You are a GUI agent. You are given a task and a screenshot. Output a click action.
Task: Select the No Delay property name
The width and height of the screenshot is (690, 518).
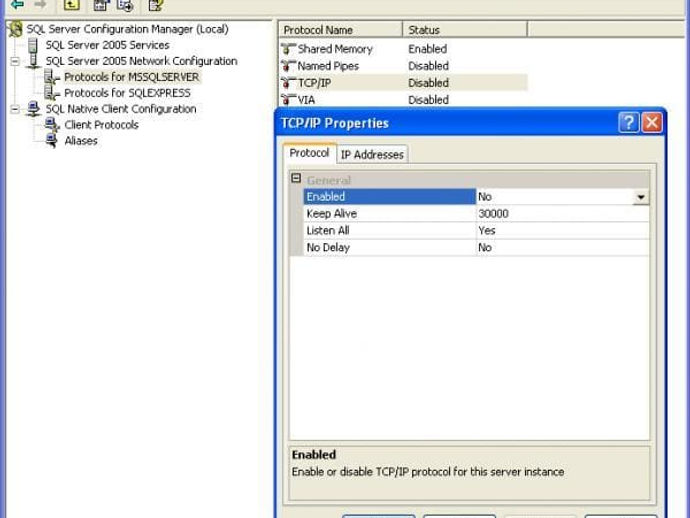coord(389,248)
